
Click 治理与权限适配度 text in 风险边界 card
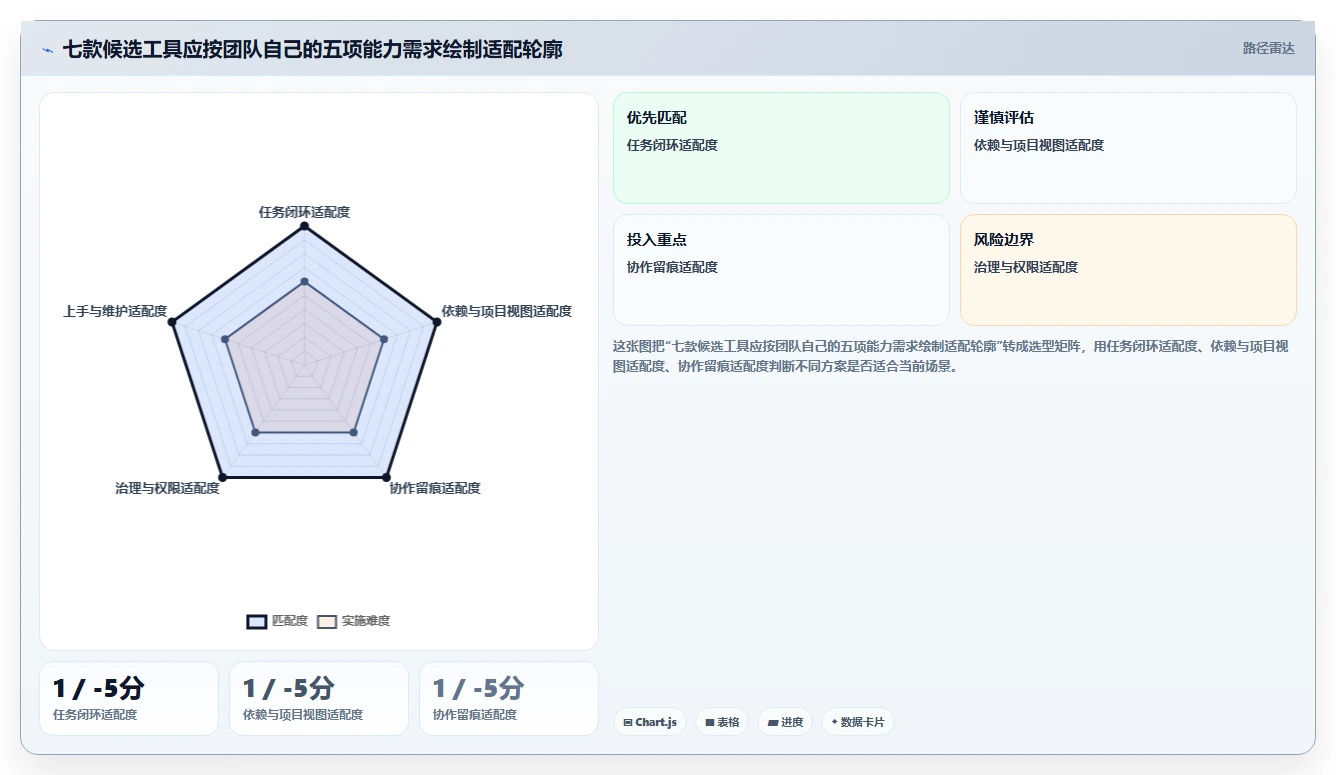1026,267
